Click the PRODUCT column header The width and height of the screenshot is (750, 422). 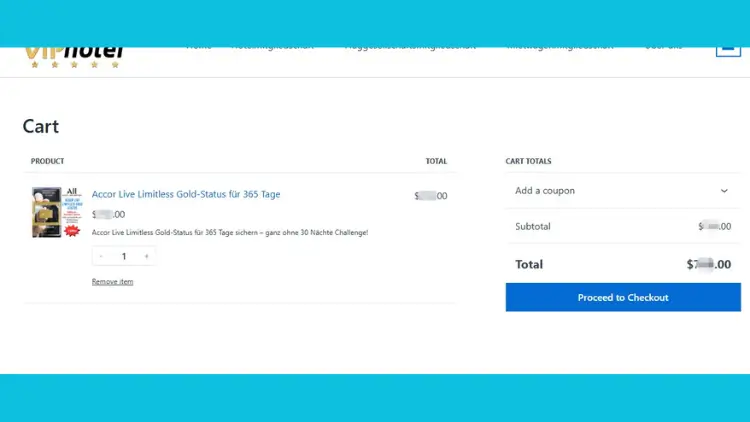[47, 161]
